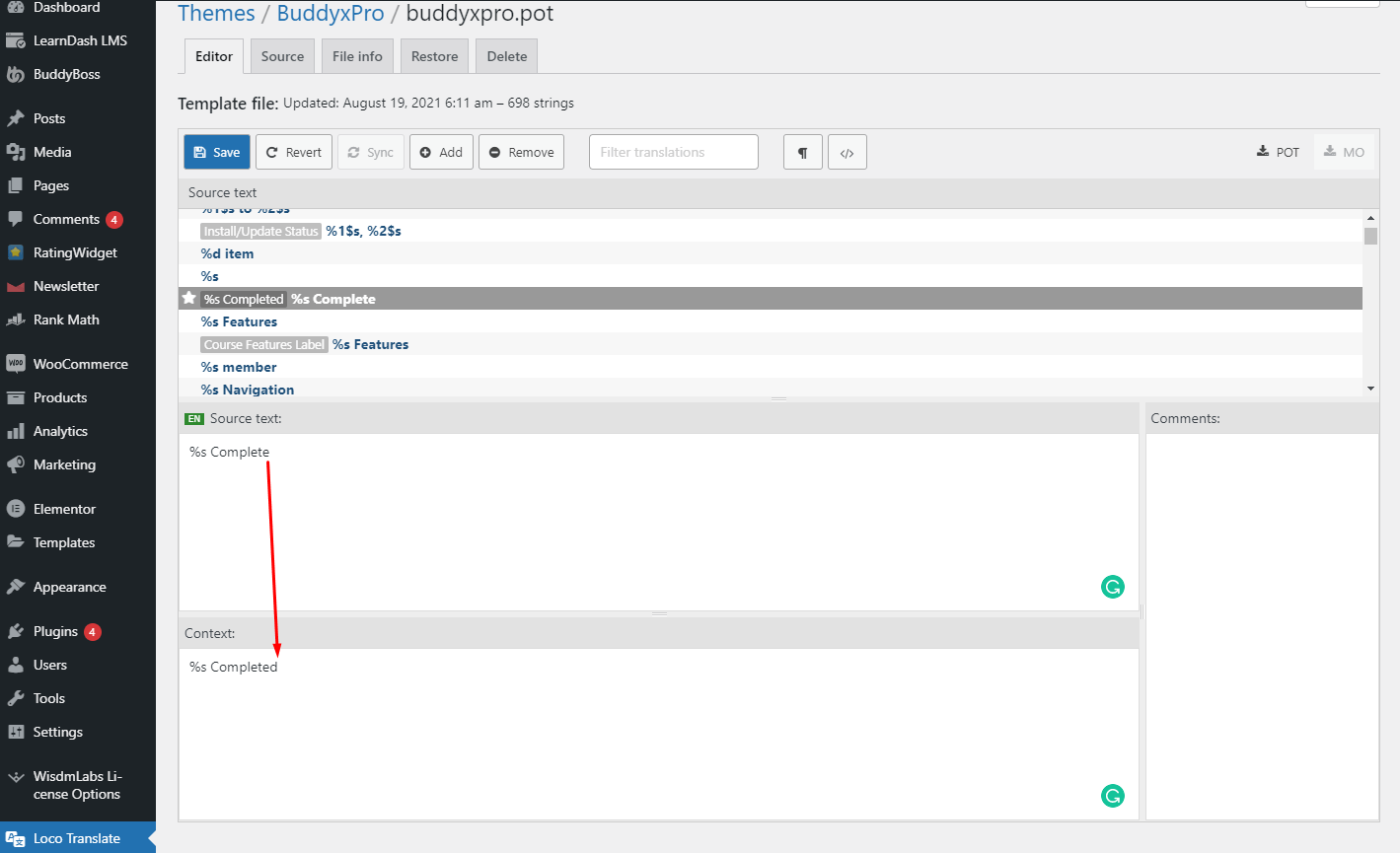
Task: Download the POT file
Action: 1278,152
